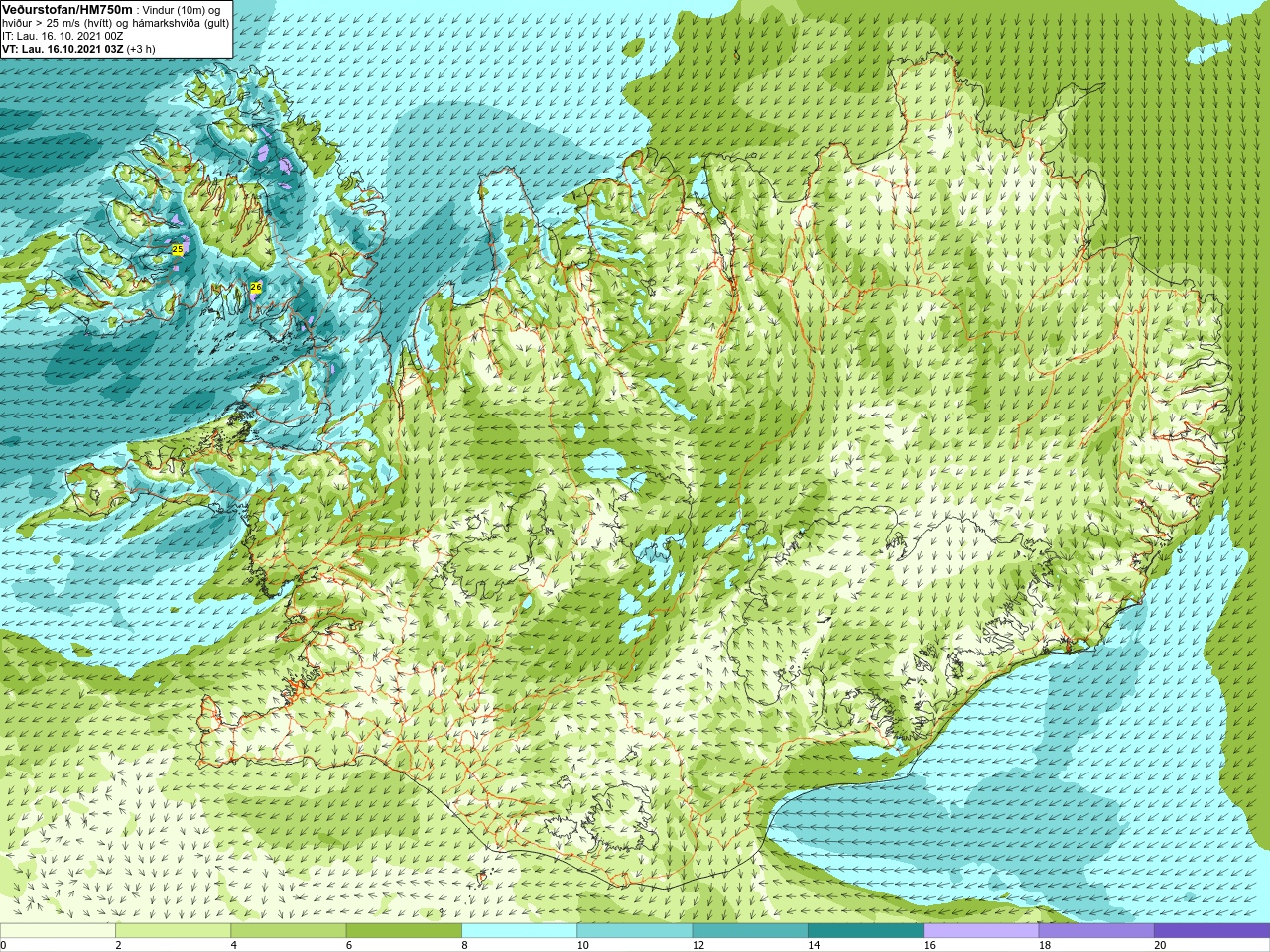Click the "hámarkshviða (gult)" description text
Screen dimensions: 1270x952
(x=180, y=23)
